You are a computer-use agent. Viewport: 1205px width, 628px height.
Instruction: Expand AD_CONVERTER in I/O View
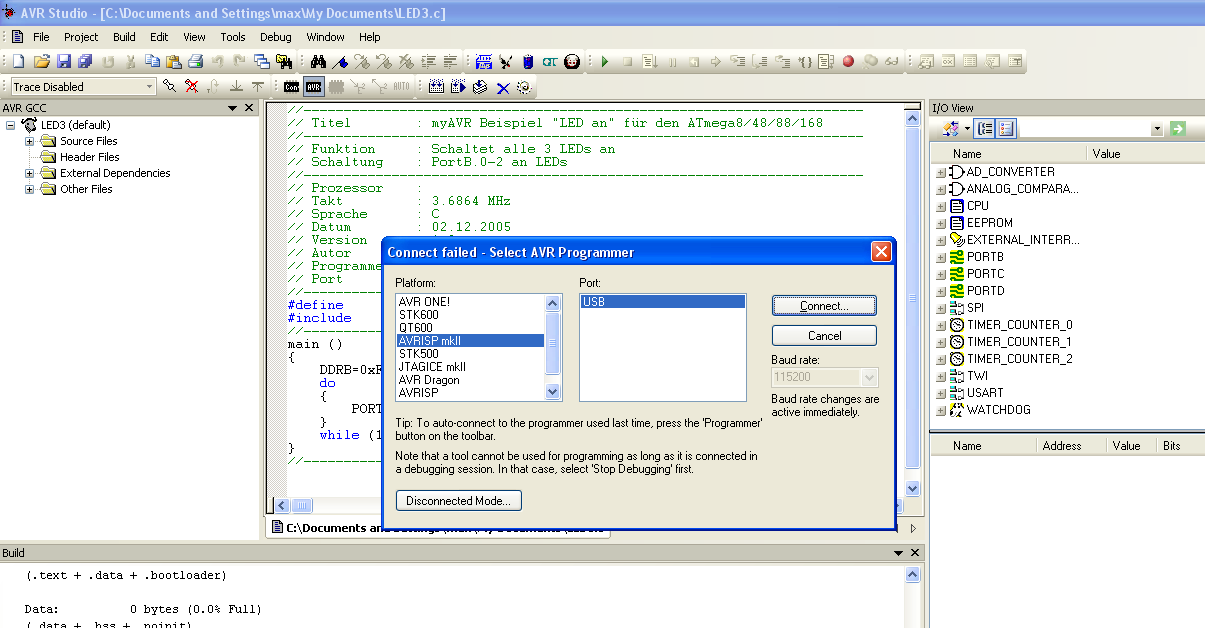coord(940,172)
